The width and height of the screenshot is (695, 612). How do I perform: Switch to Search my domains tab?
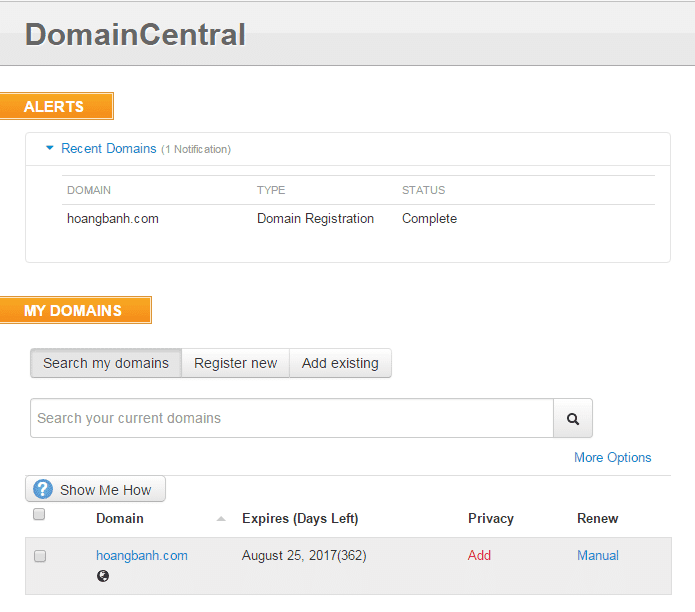tap(106, 363)
